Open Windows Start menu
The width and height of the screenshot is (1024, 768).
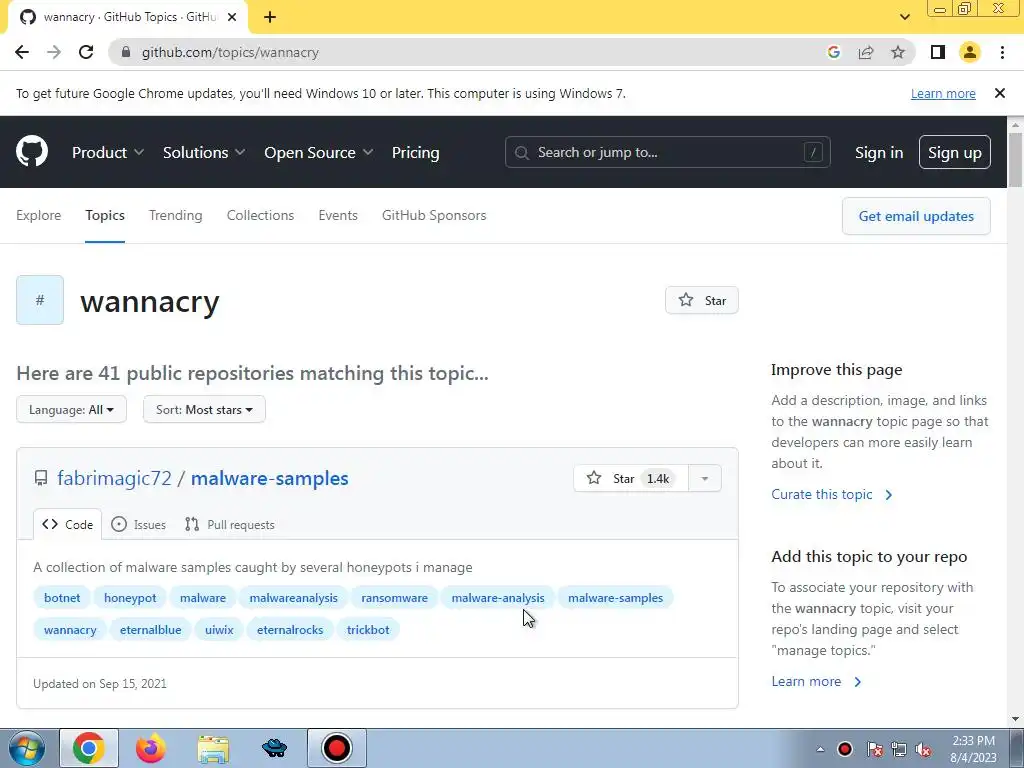(26, 748)
